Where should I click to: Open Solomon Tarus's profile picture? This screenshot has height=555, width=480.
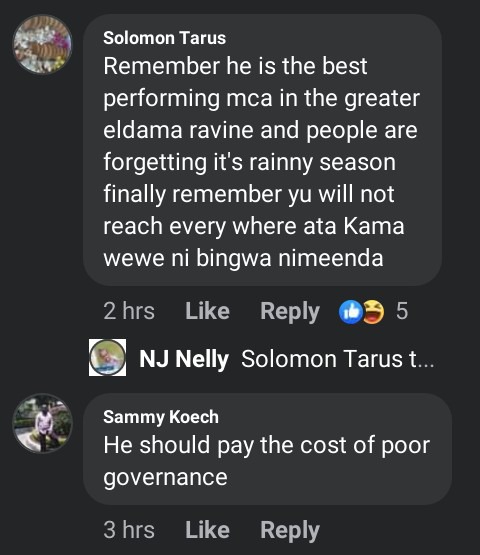42,44
